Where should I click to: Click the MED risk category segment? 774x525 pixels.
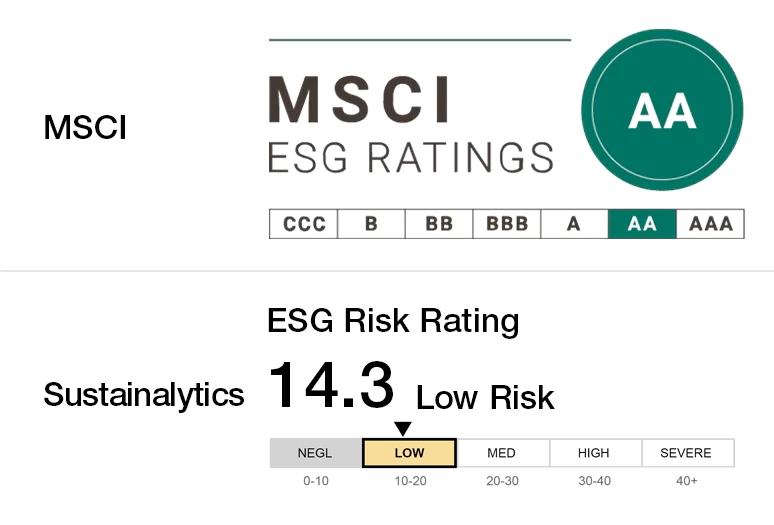(x=503, y=453)
